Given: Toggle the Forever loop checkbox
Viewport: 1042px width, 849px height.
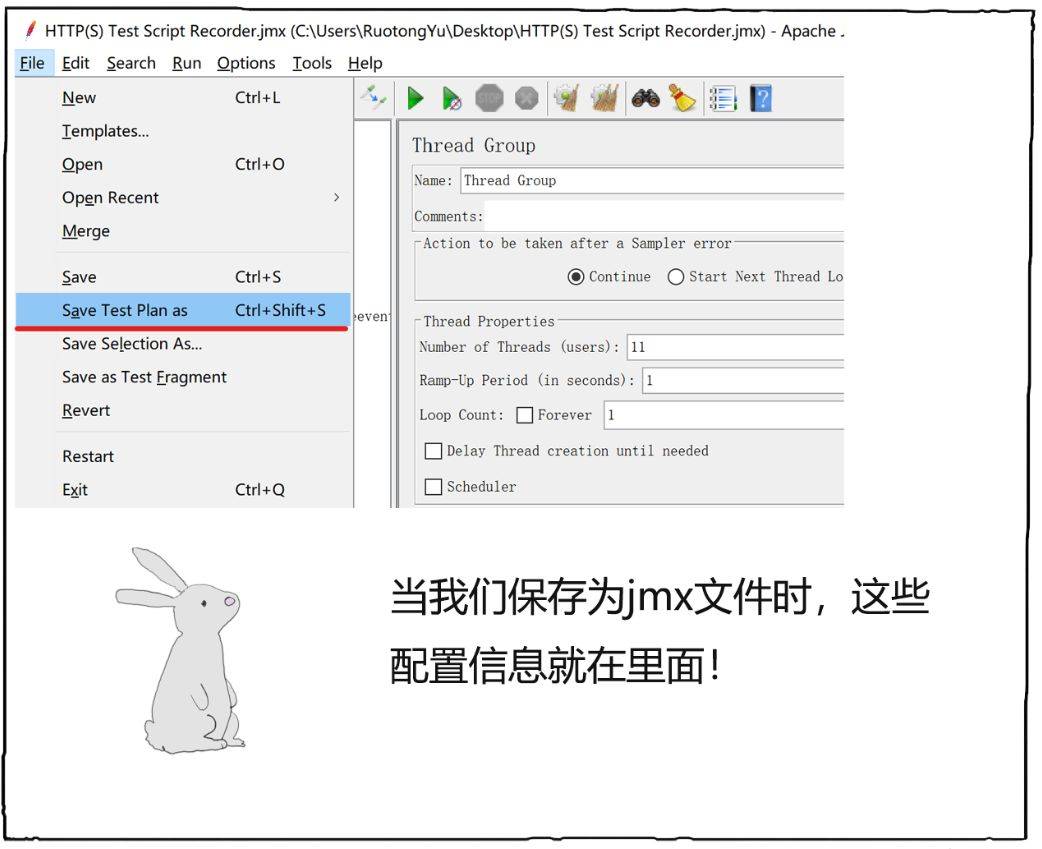Looking at the screenshot, I should tap(524, 415).
